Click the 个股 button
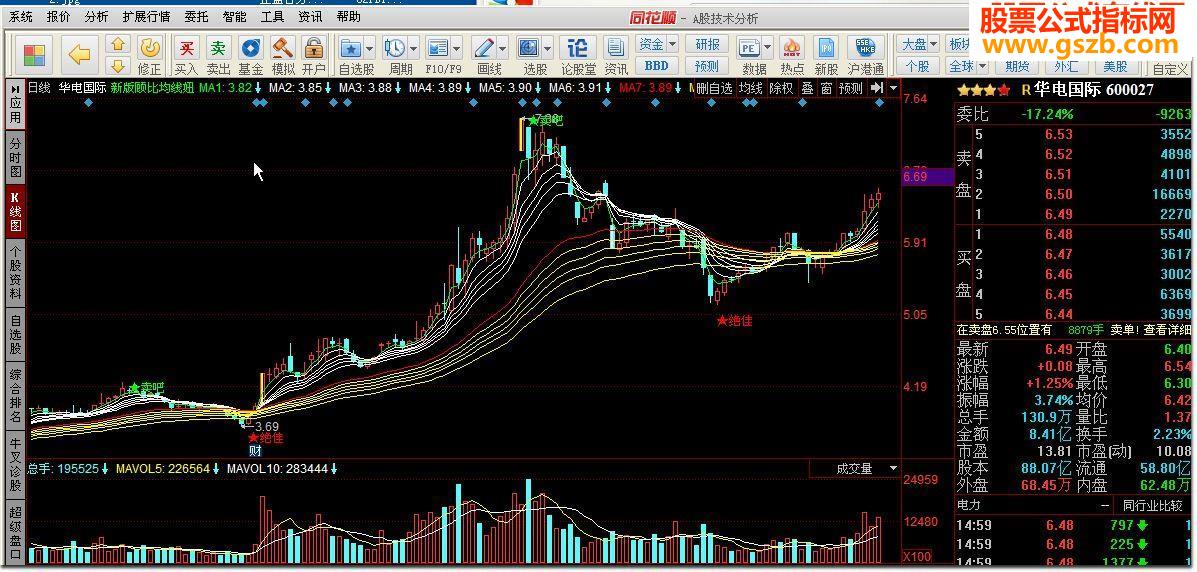 click(918, 66)
